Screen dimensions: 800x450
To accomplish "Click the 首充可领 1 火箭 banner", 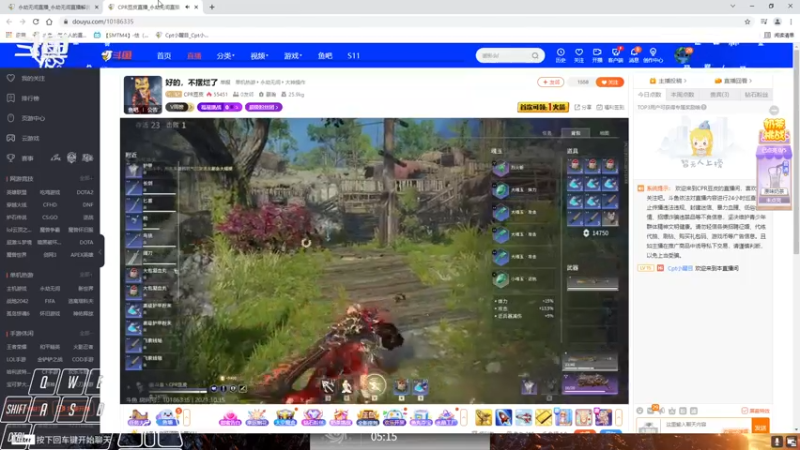I will click(x=543, y=107).
